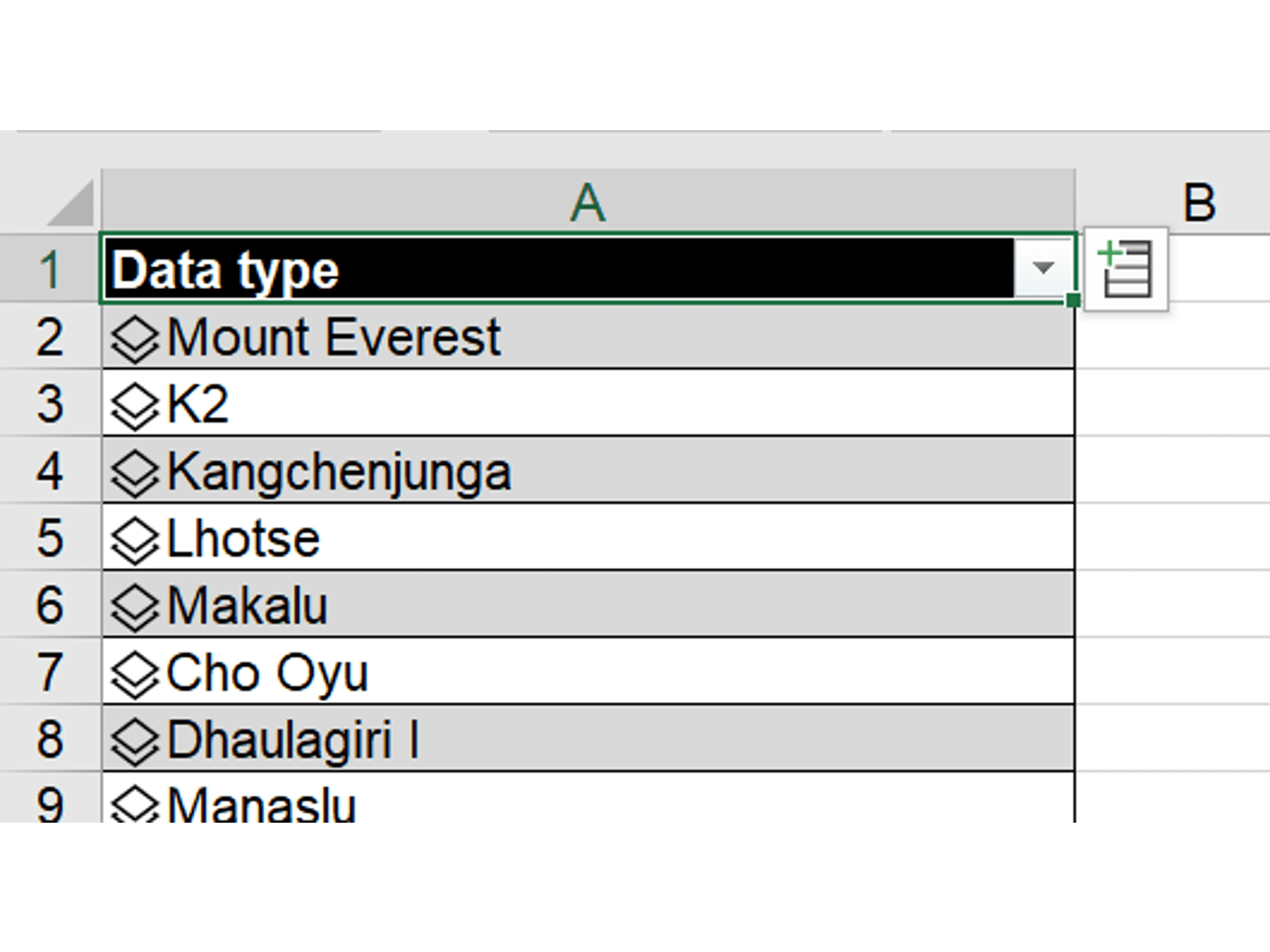Open the Data type filter dropdown arrow
Viewport: 1270px width, 952px height.
click(x=1043, y=268)
